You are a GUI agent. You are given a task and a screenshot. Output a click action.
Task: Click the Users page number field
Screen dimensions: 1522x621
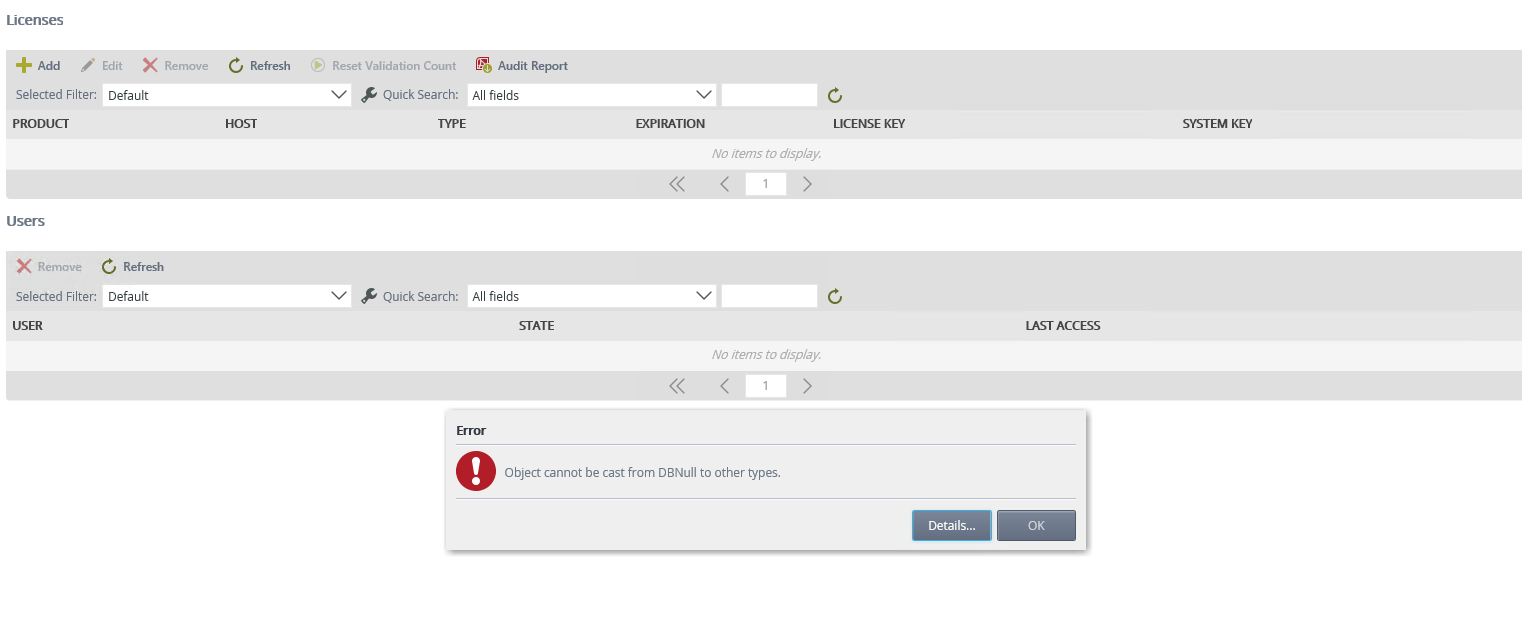[766, 385]
